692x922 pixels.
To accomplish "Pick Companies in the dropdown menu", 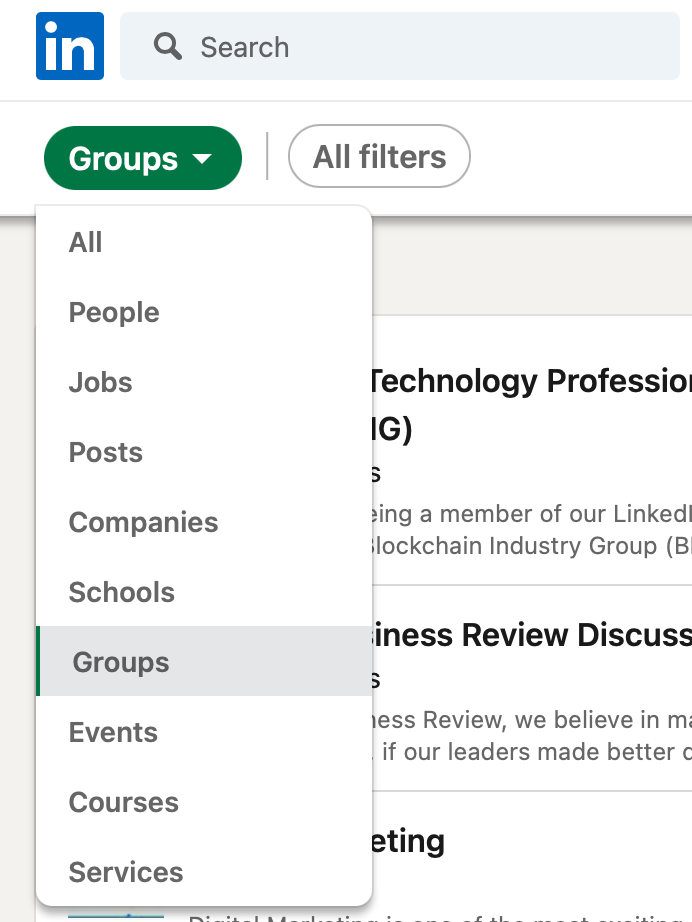I will pos(143,522).
